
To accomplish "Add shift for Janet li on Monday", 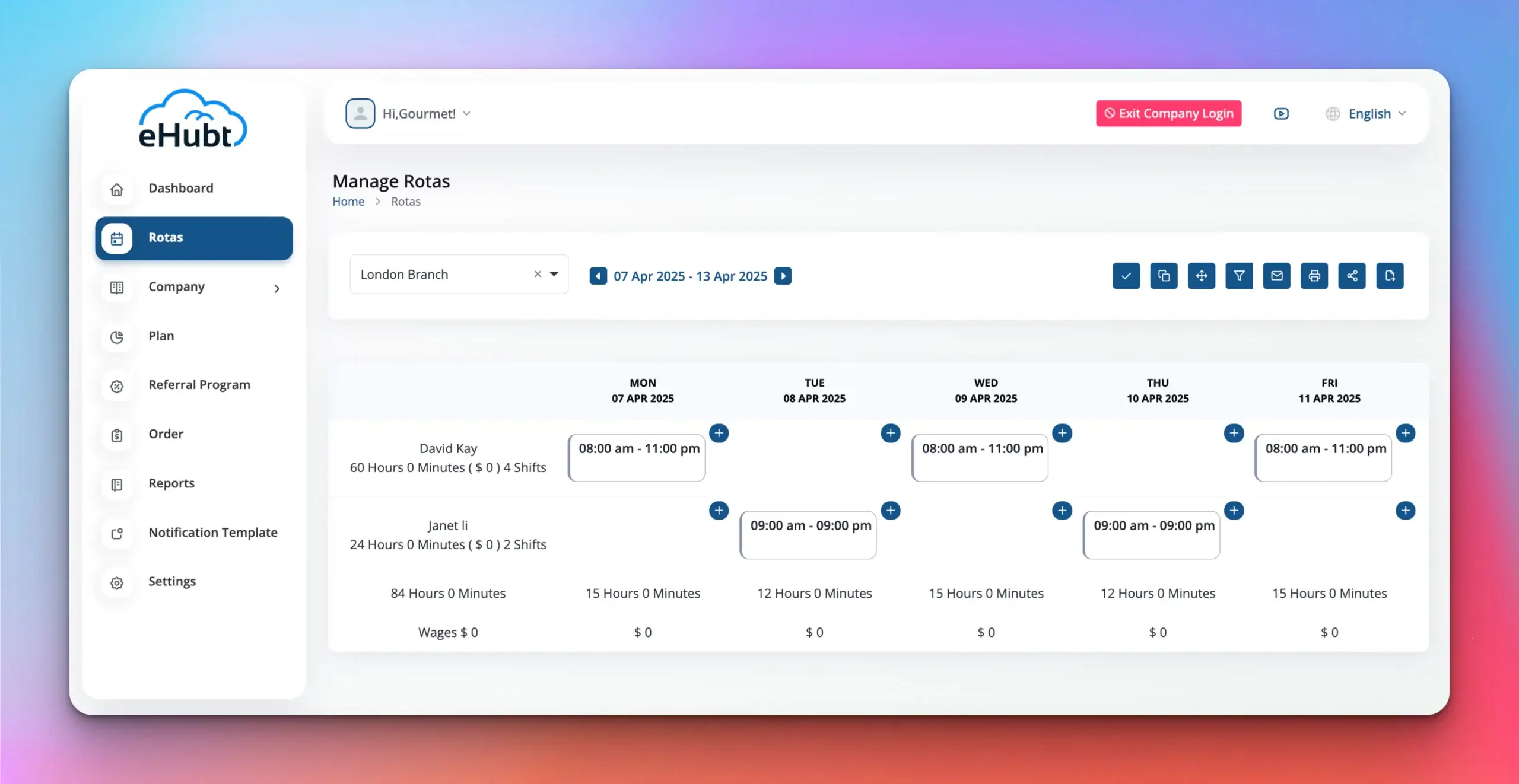I will 719,511.
